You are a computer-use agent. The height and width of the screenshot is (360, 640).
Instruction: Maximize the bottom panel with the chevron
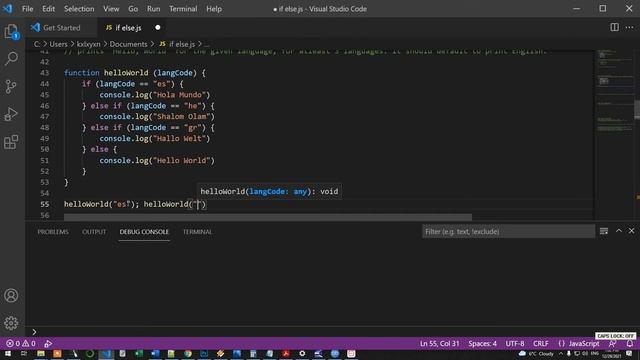[x=619, y=231]
